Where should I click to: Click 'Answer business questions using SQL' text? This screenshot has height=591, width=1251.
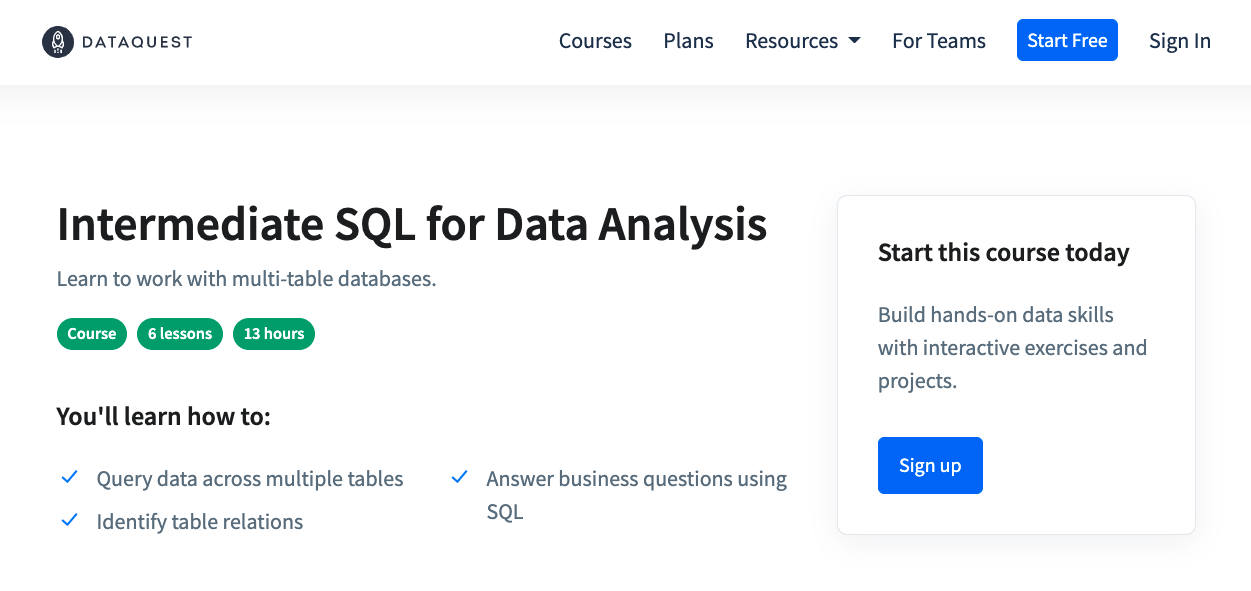[x=637, y=495]
